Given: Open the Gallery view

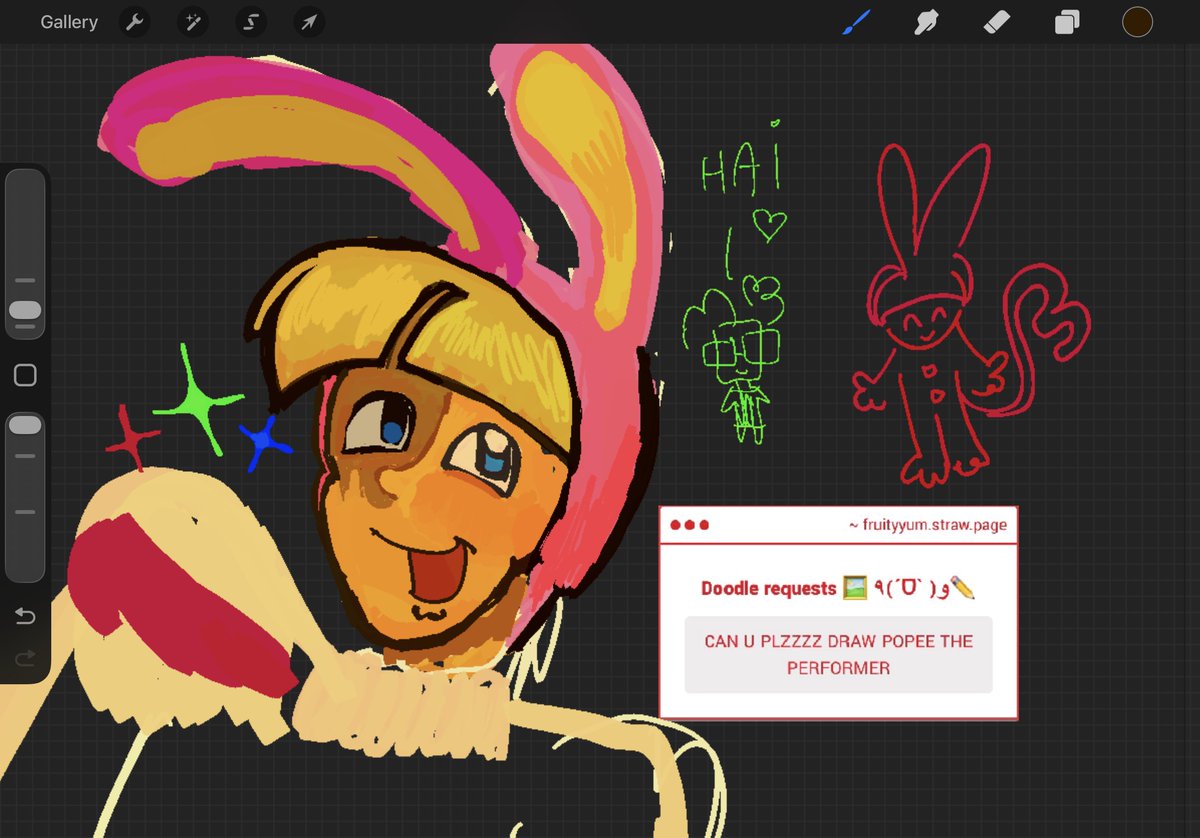Looking at the screenshot, I should pyautogui.click(x=69, y=22).
